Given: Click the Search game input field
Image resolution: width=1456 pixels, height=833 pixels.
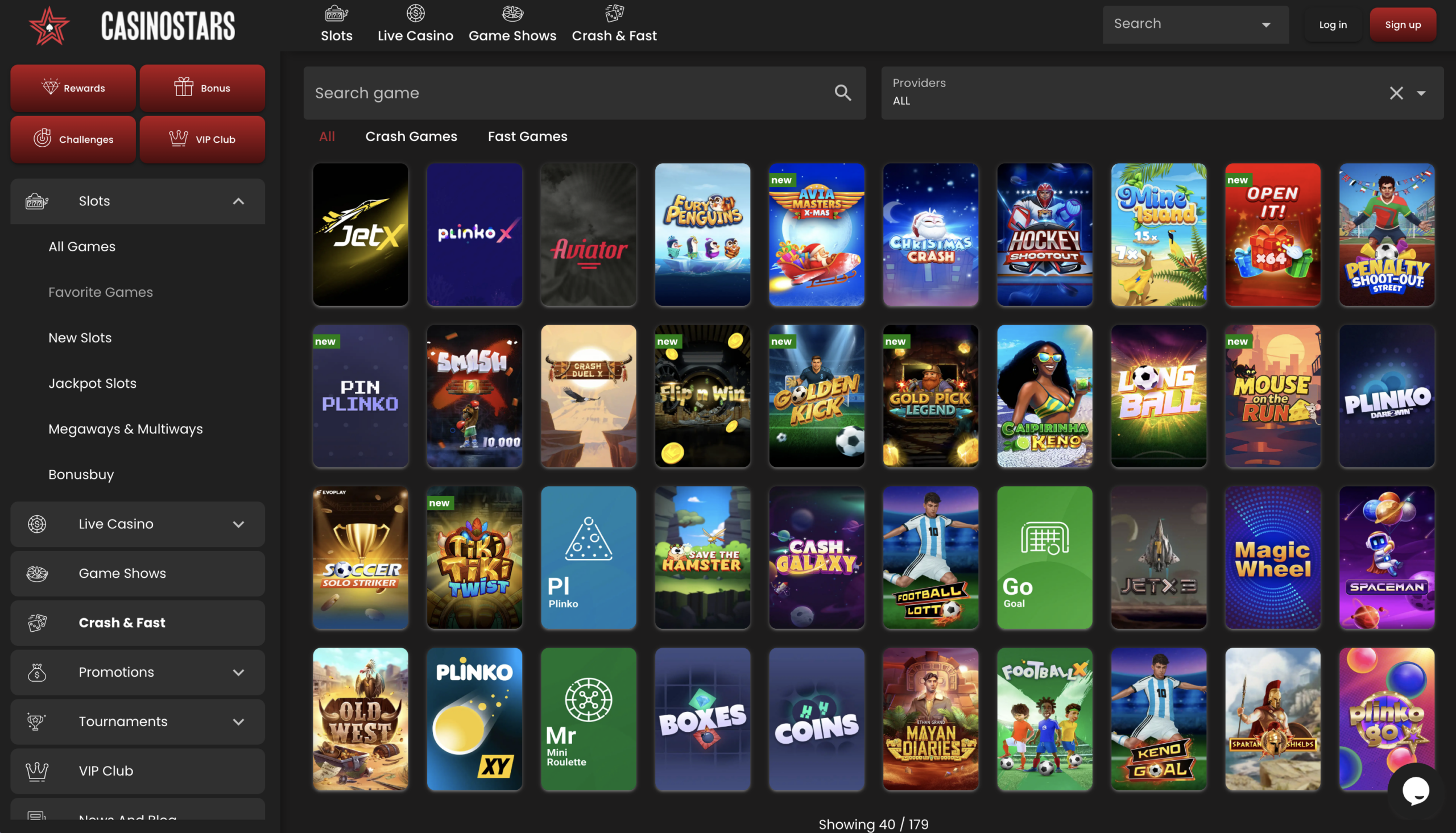Looking at the screenshot, I should [566, 93].
